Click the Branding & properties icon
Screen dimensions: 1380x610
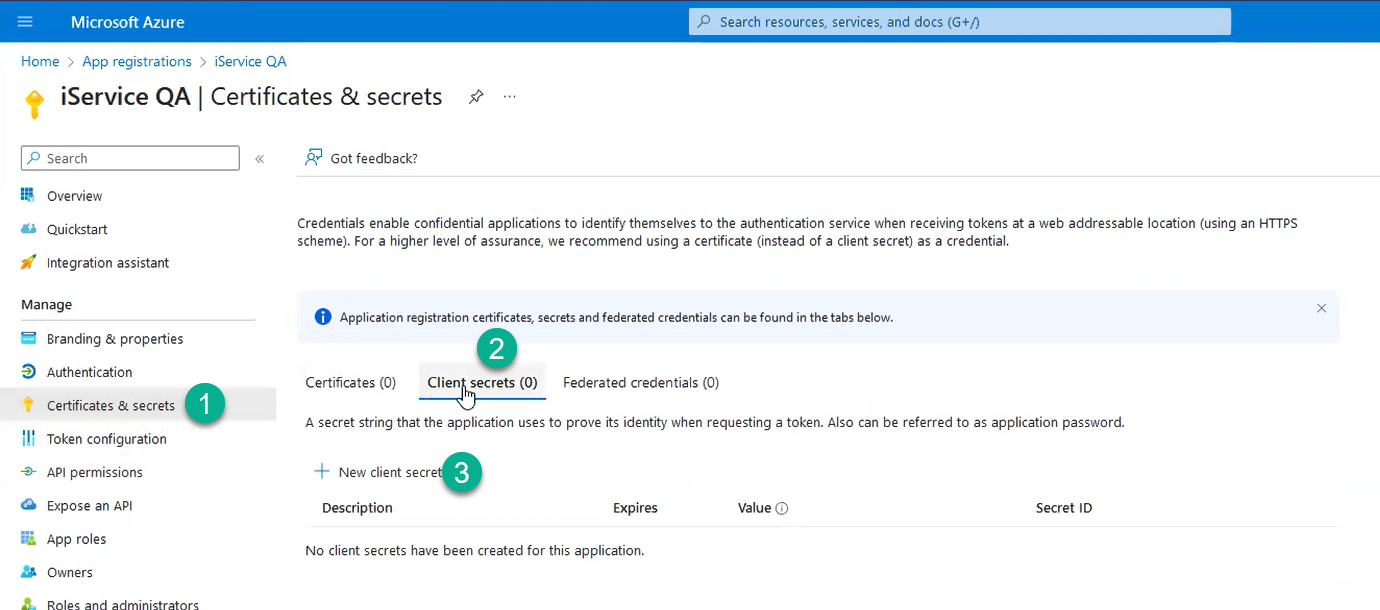pos(28,339)
